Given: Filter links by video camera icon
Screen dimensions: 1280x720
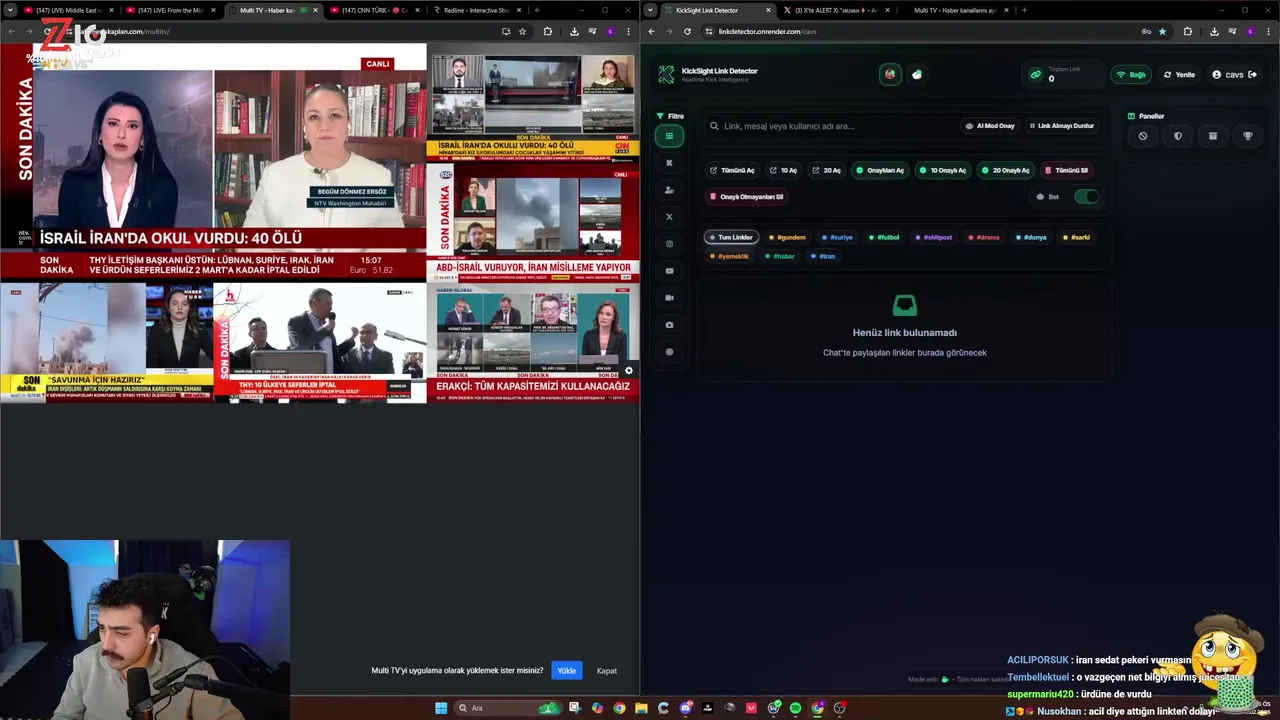Looking at the screenshot, I should pos(669,298).
